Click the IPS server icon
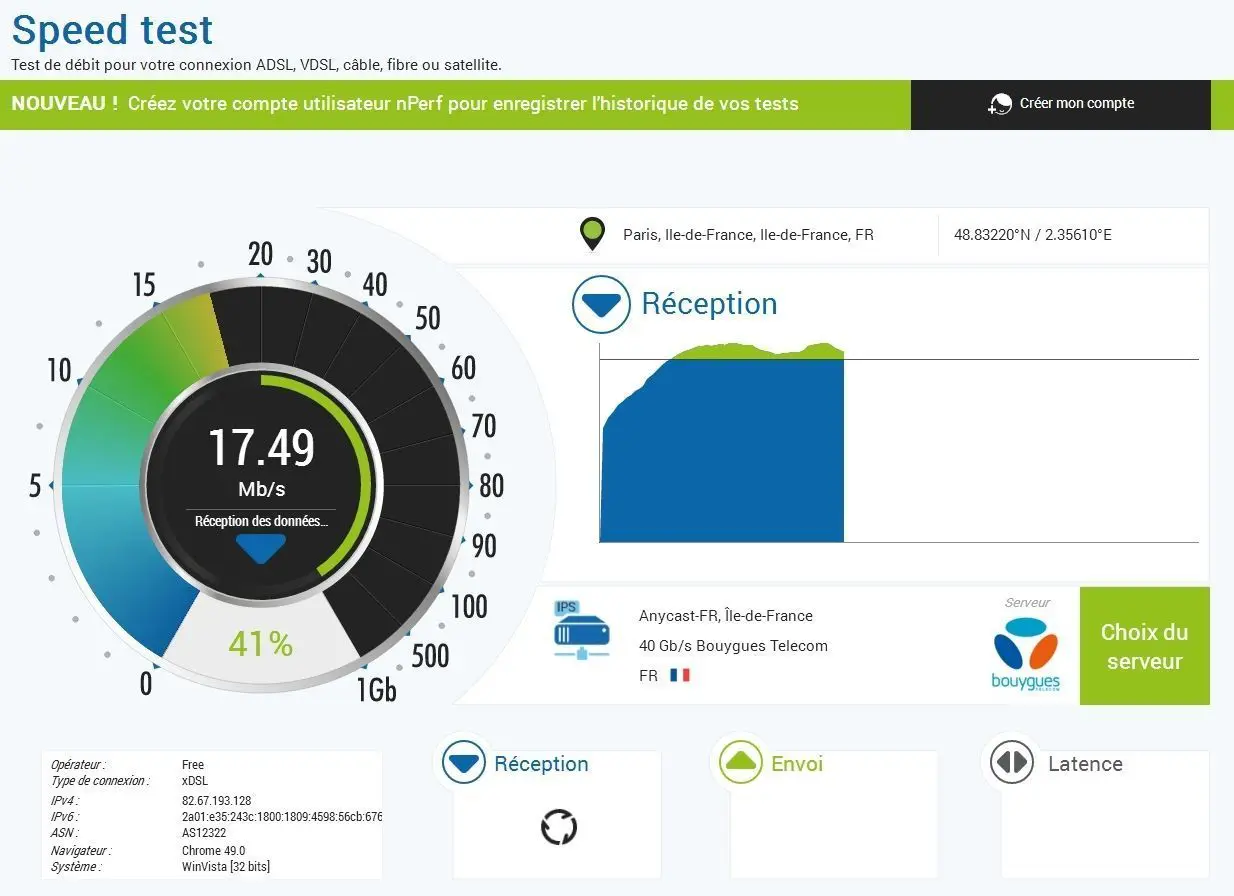The height and width of the screenshot is (896, 1234). [581, 630]
